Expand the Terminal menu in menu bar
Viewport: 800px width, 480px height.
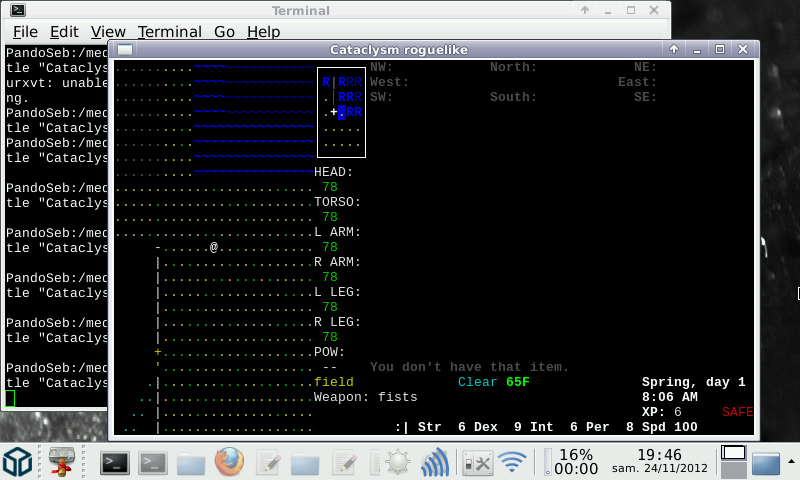169,32
